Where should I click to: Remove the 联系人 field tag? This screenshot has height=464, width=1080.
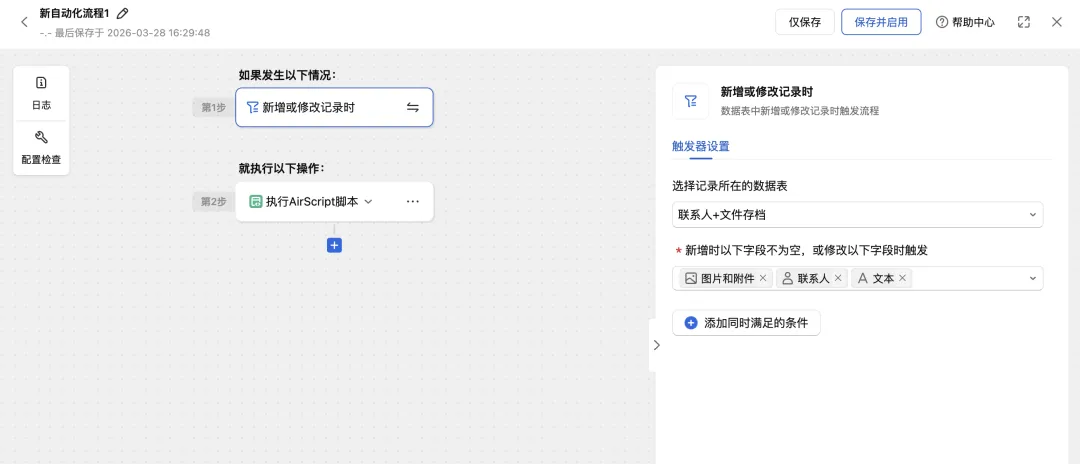pyautogui.click(x=838, y=279)
